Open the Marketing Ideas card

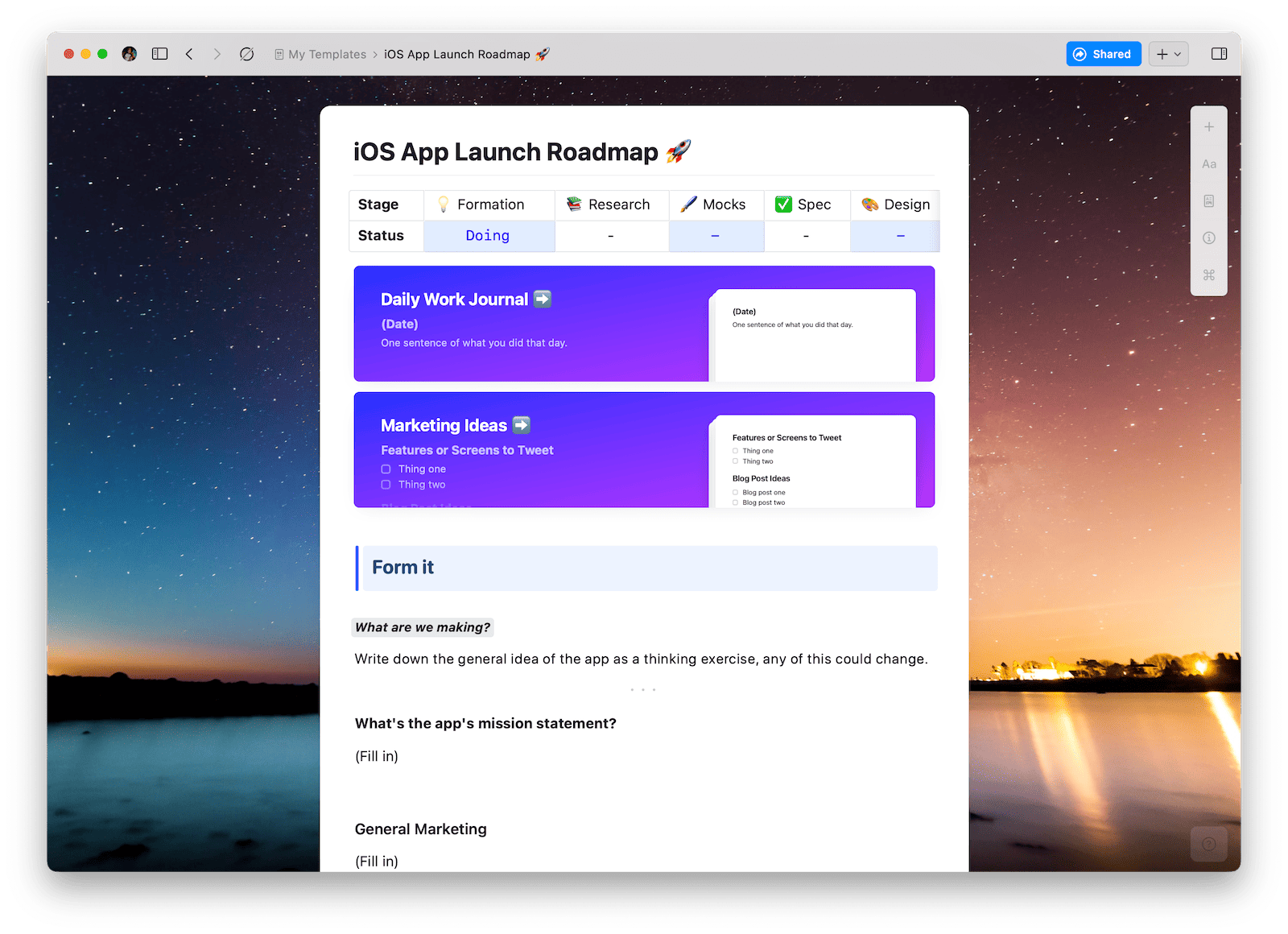point(644,450)
